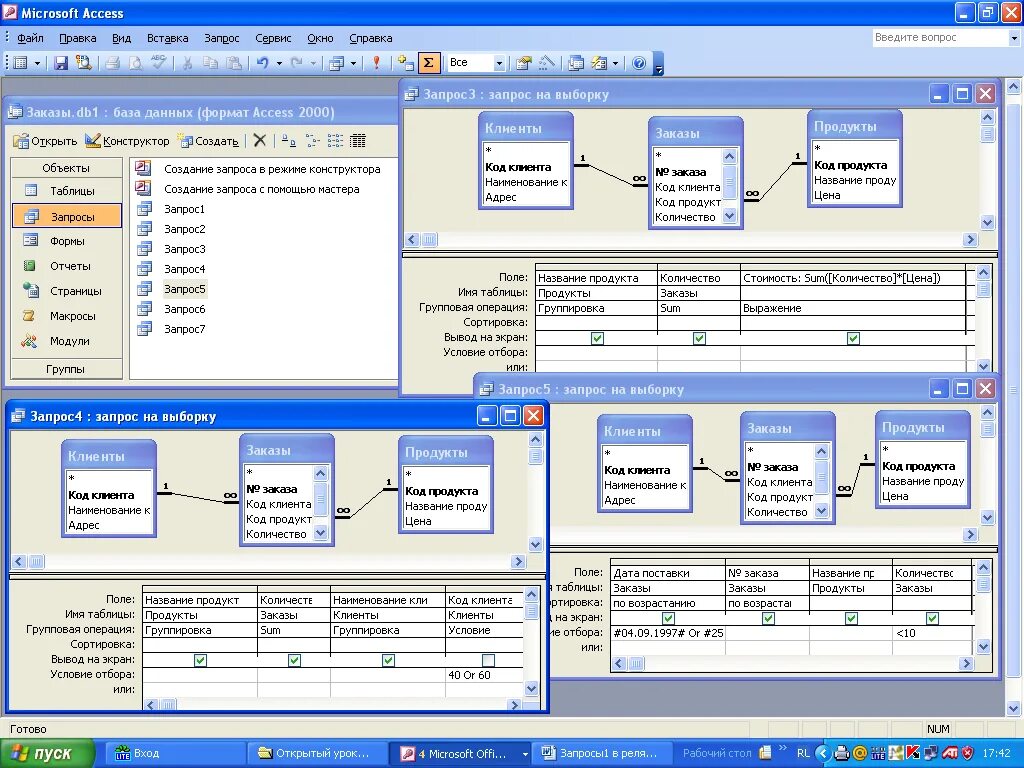Select Модули in the Objects pane
This screenshot has width=1024, height=768.
point(67,341)
